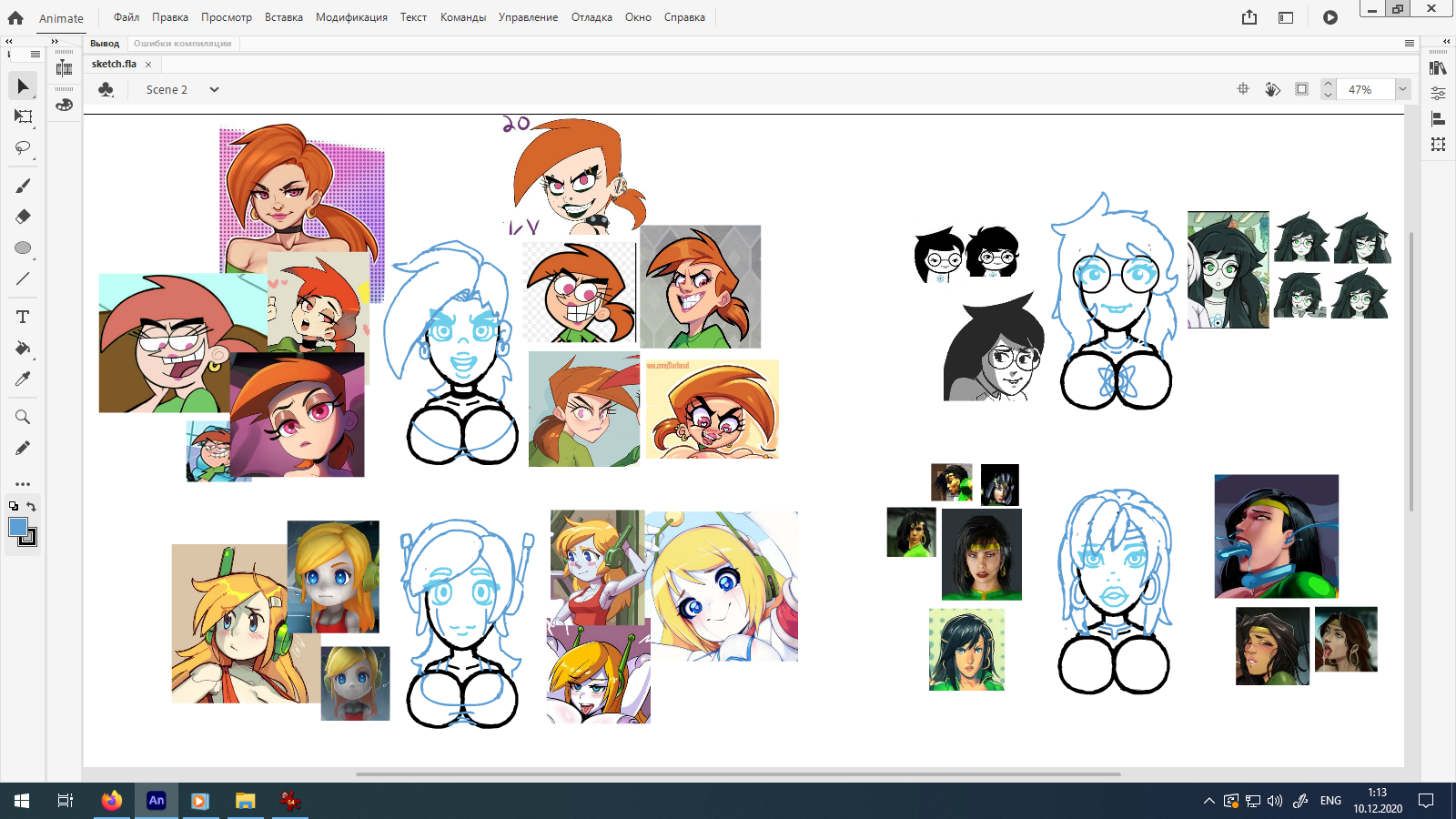The width and height of the screenshot is (1456, 819).
Task: Select the Oval shape tool
Action: pyautogui.click(x=23, y=248)
